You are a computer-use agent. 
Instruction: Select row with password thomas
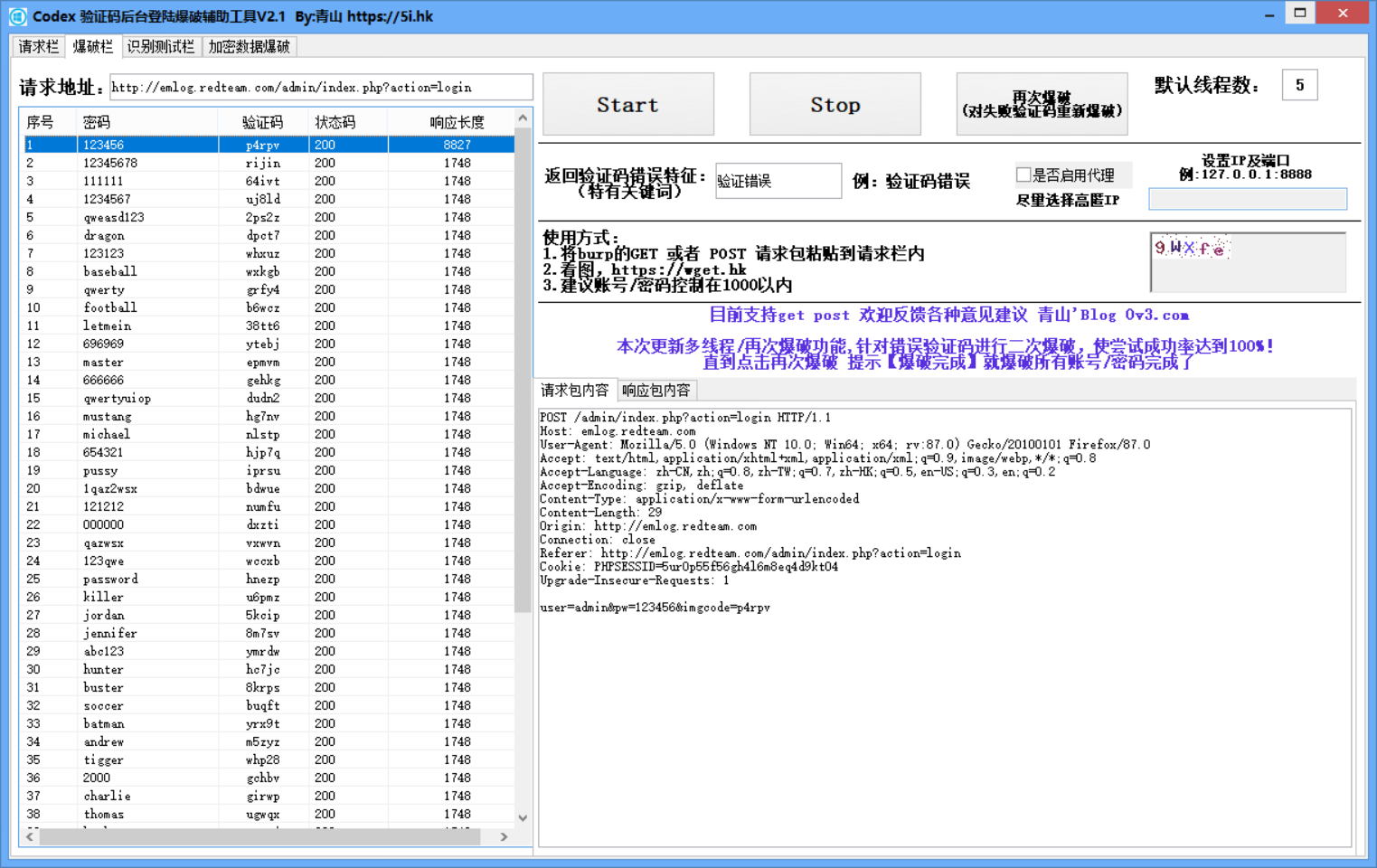click(x=269, y=814)
